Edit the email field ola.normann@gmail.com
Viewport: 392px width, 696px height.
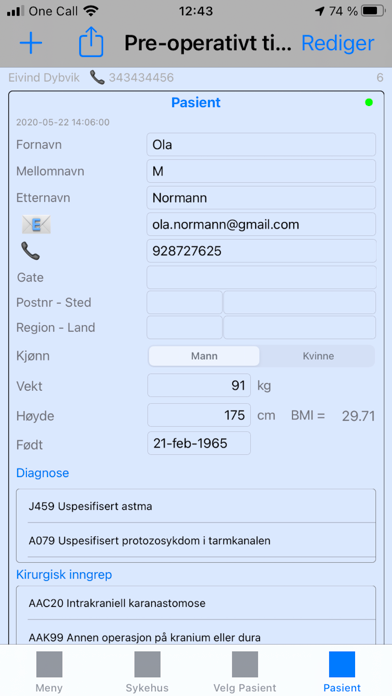(x=261, y=225)
